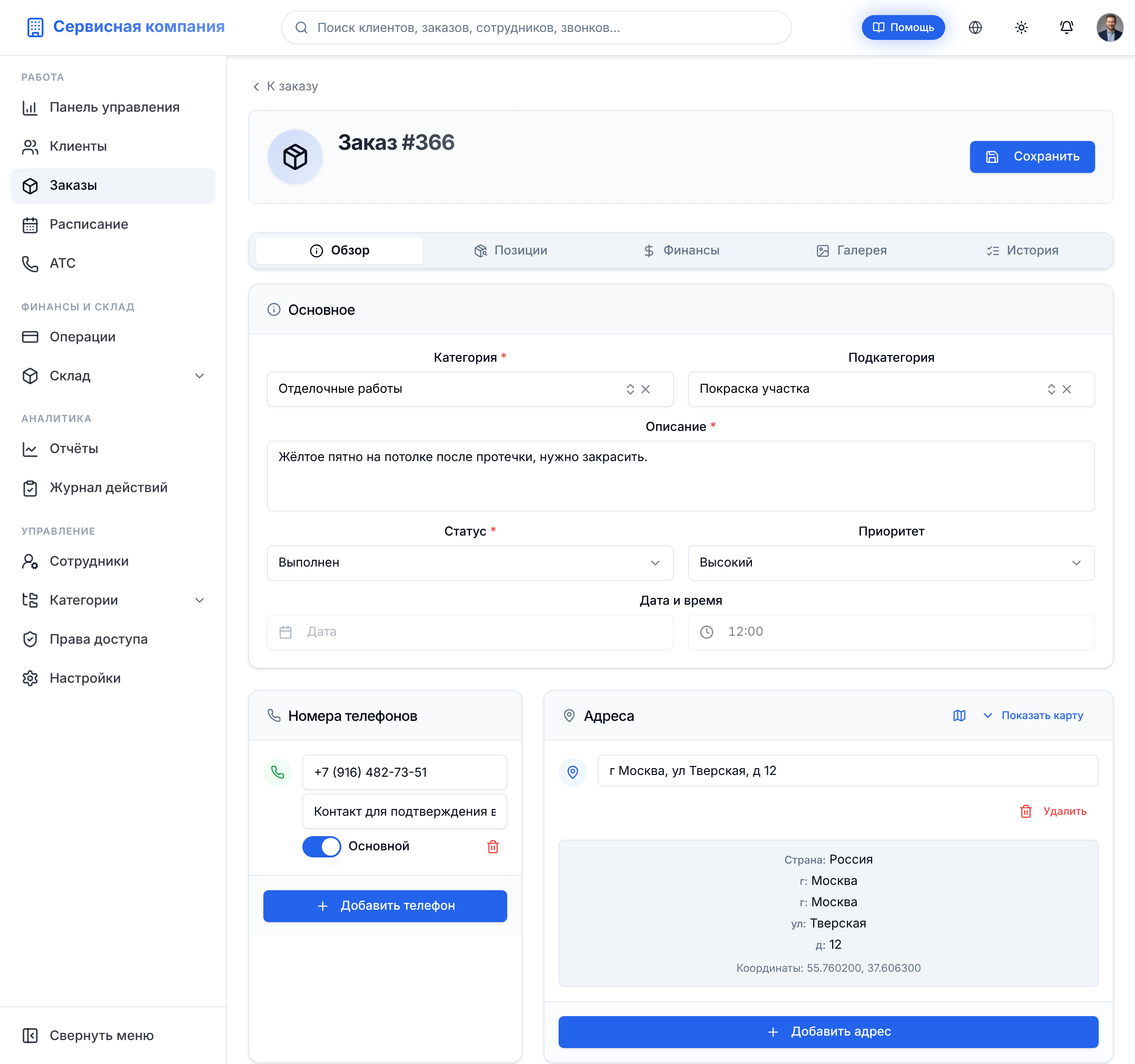Click the map icon in Адреса header

pyautogui.click(x=959, y=716)
